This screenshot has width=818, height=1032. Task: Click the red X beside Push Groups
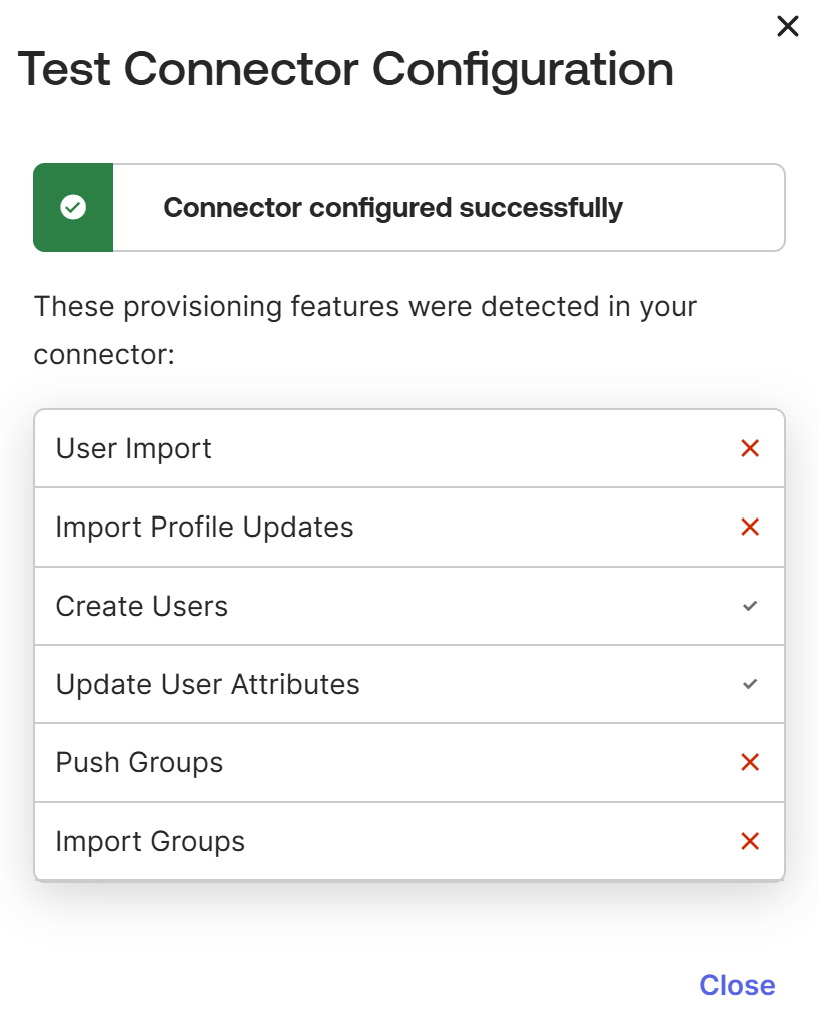[x=750, y=762]
